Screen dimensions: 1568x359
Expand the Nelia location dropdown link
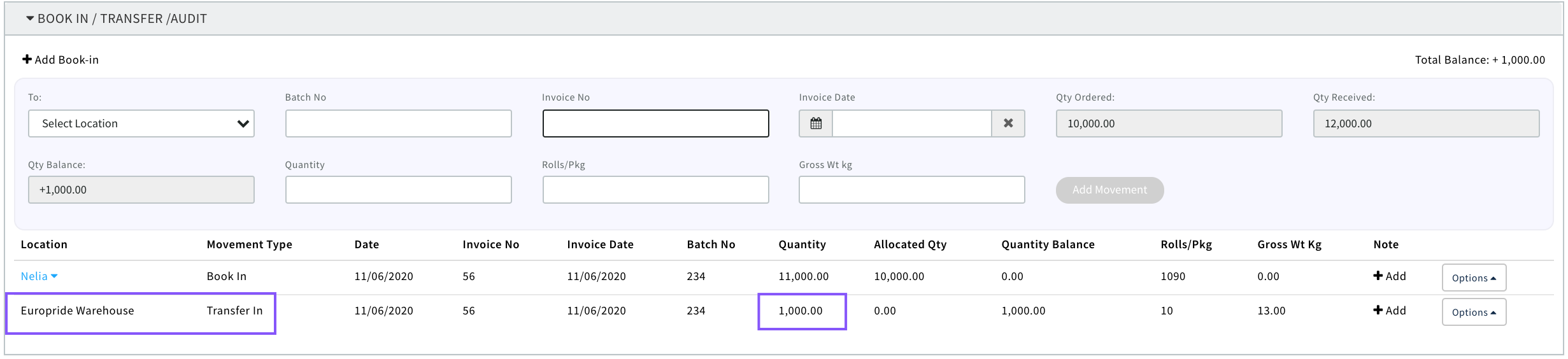(39, 276)
